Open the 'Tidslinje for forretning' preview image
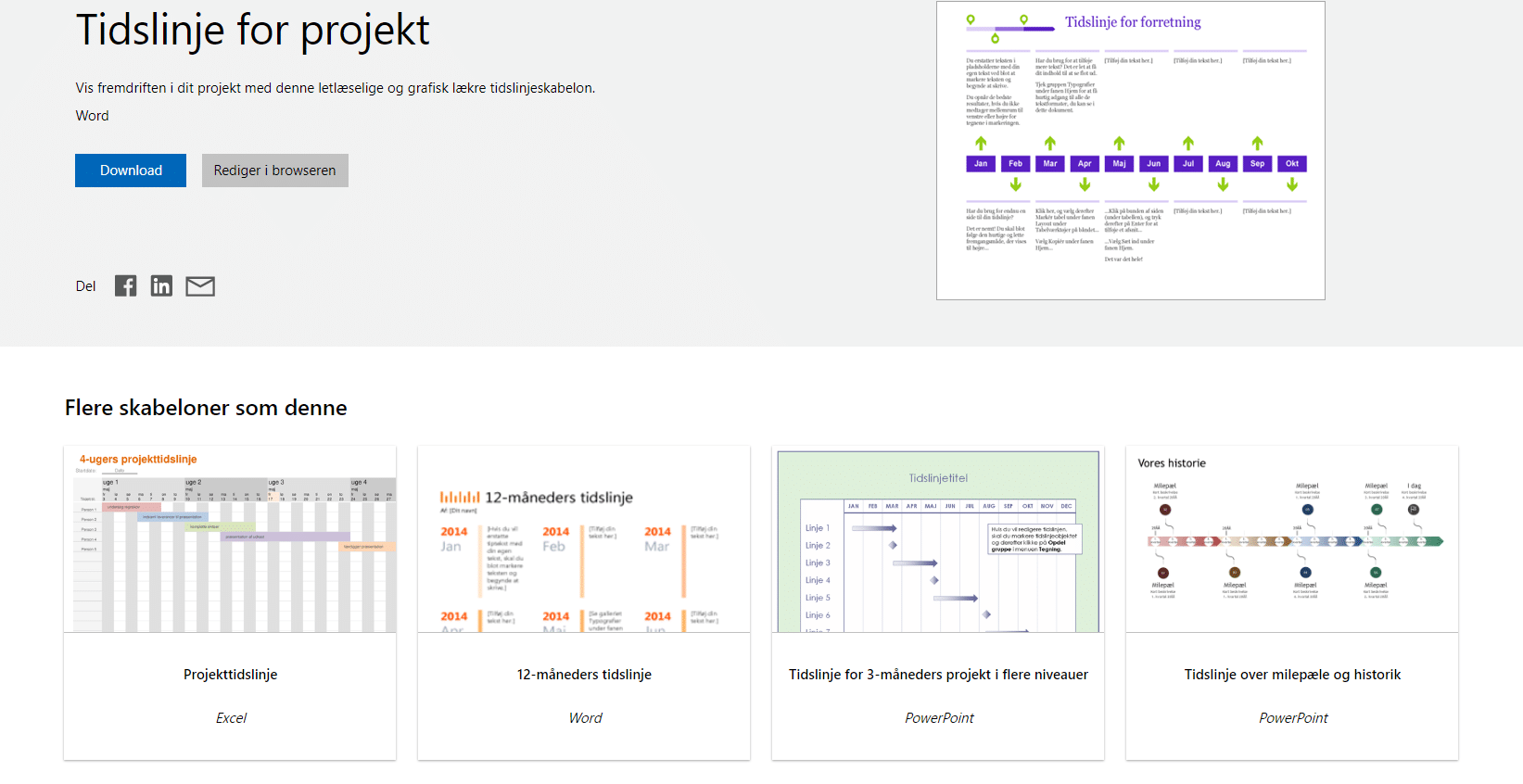The height and width of the screenshot is (784, 1523). click(x=1130, y=151)
